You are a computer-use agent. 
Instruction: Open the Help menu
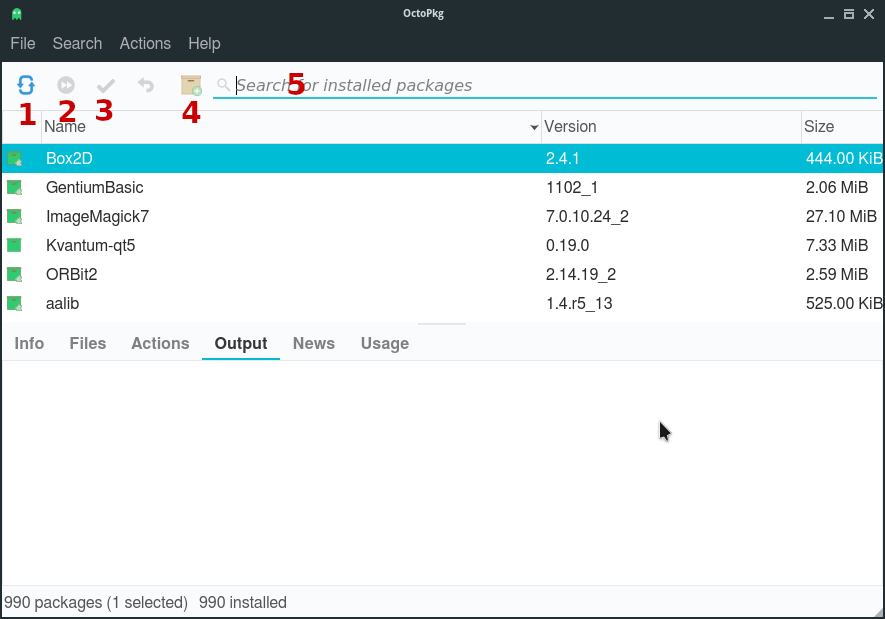pos(204,43)
